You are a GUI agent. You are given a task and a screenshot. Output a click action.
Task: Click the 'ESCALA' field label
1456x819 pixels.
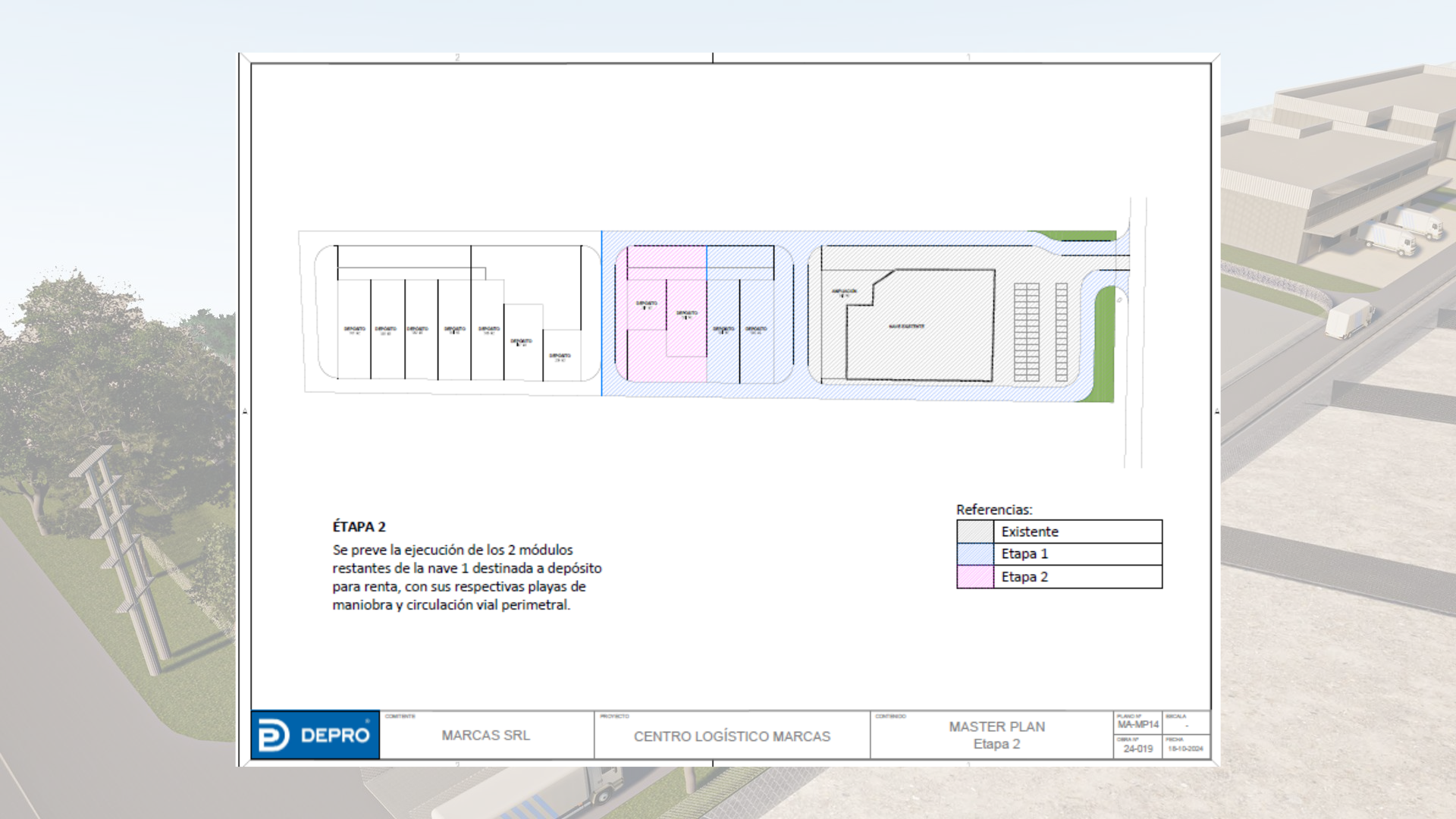[1175, 716]
